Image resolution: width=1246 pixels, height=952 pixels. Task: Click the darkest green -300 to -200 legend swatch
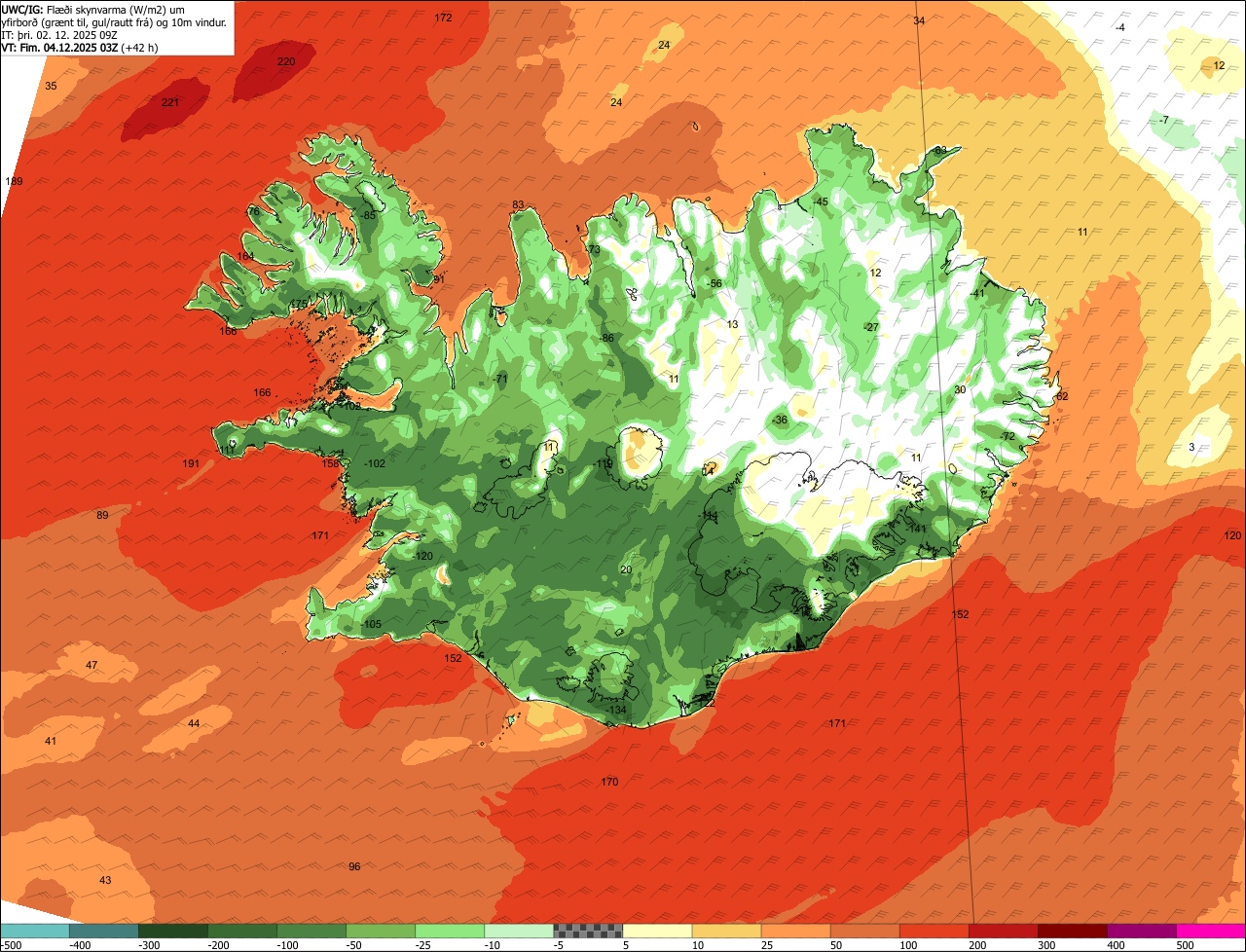tap(173, 931)
